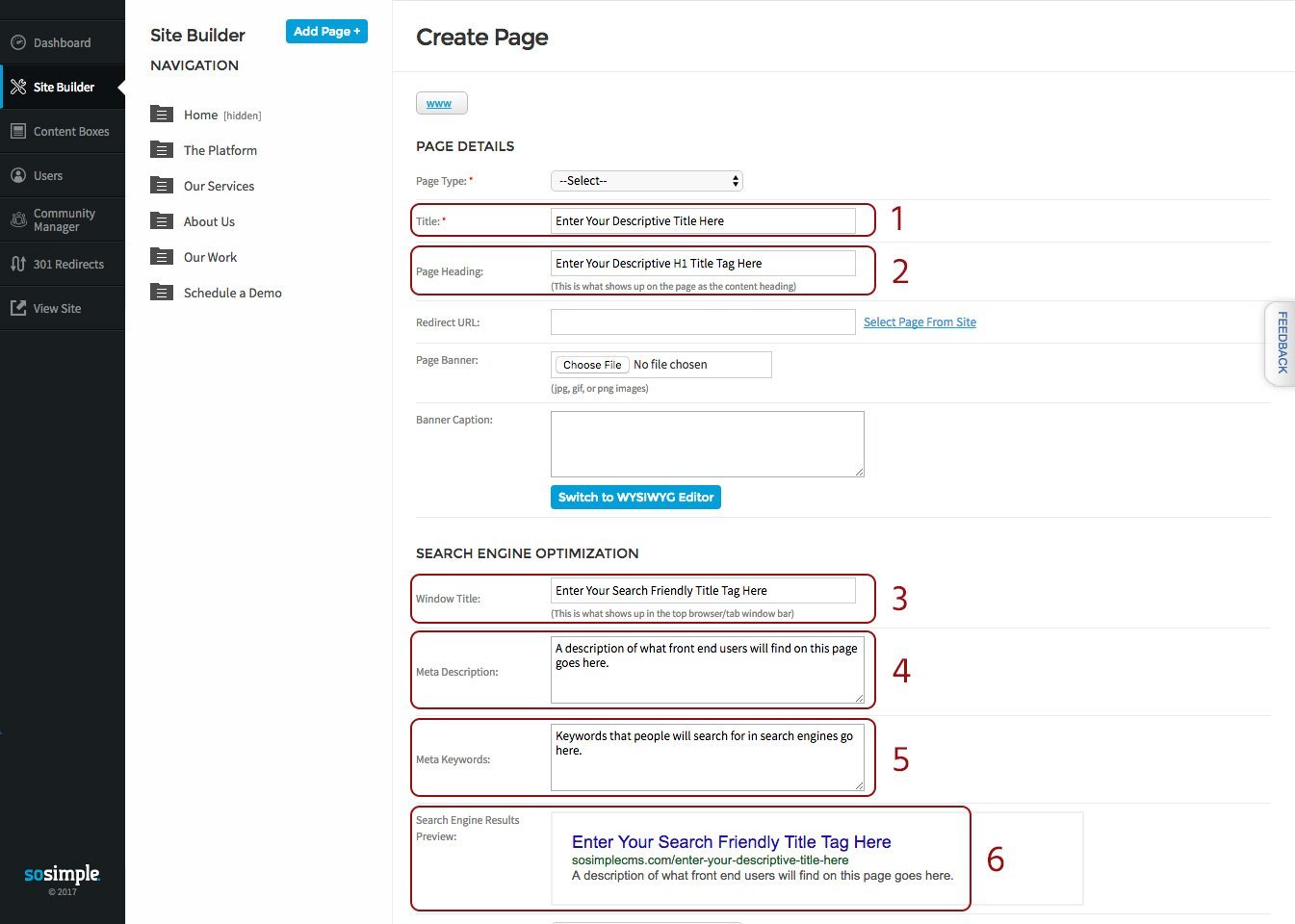The image size is (1295, 924).
Task: Click the View Site external icon
Action: tap(17, 308)
